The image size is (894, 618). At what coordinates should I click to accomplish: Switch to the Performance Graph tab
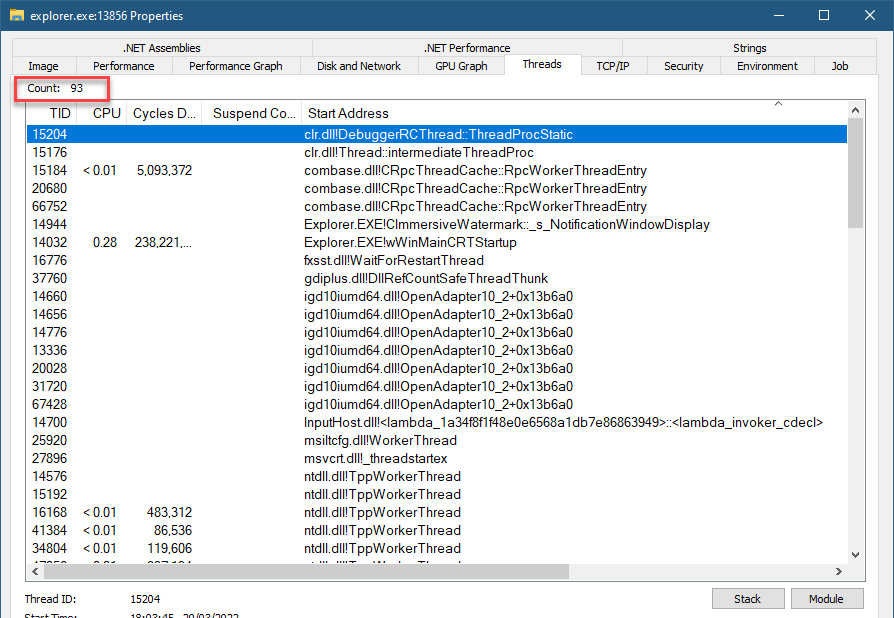[x=235, y=66]
